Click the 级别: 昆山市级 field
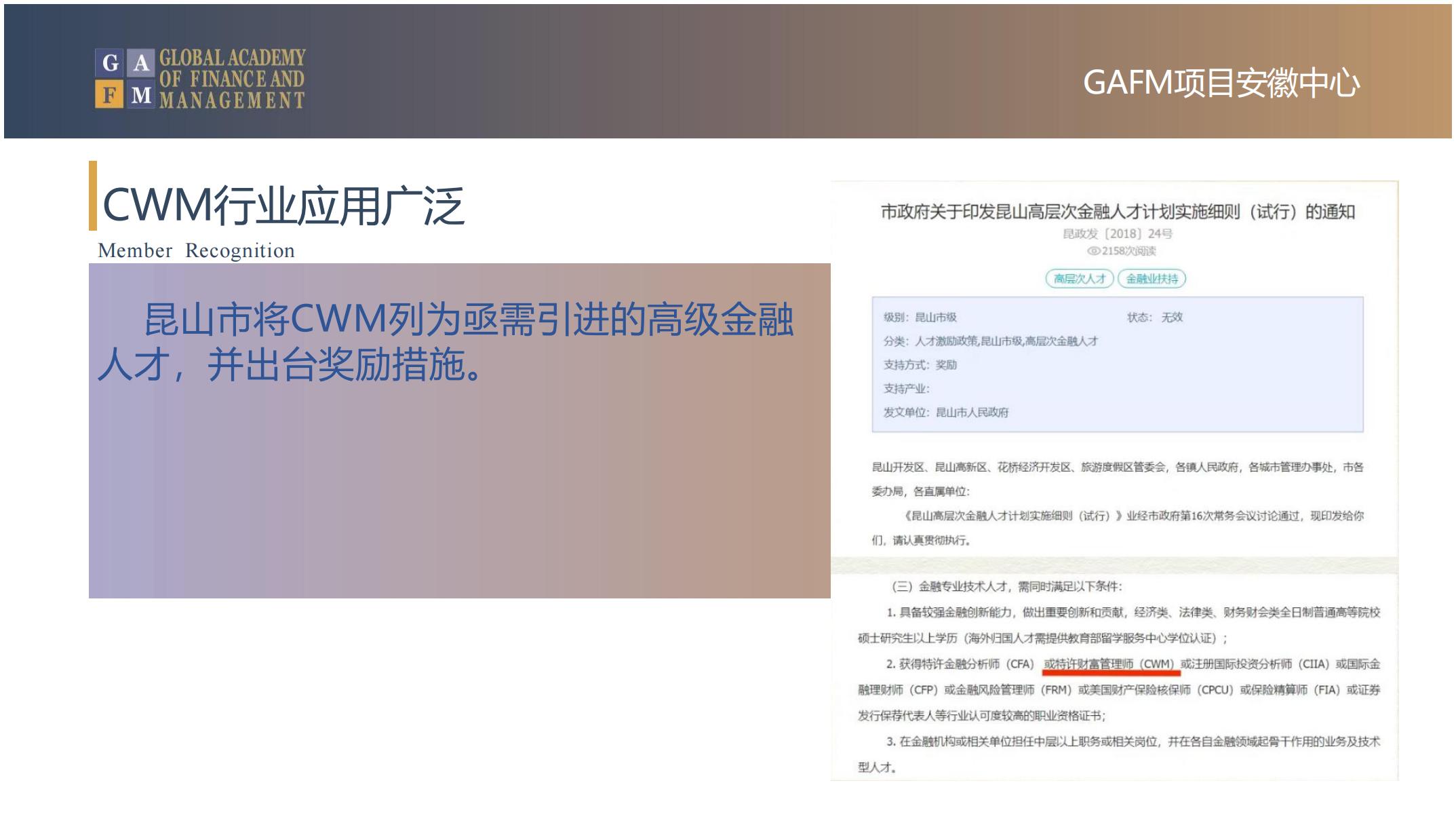Image resolution: width=1456 pixels, height=823 pixels. pyautogui.click(x=920, y=318)
